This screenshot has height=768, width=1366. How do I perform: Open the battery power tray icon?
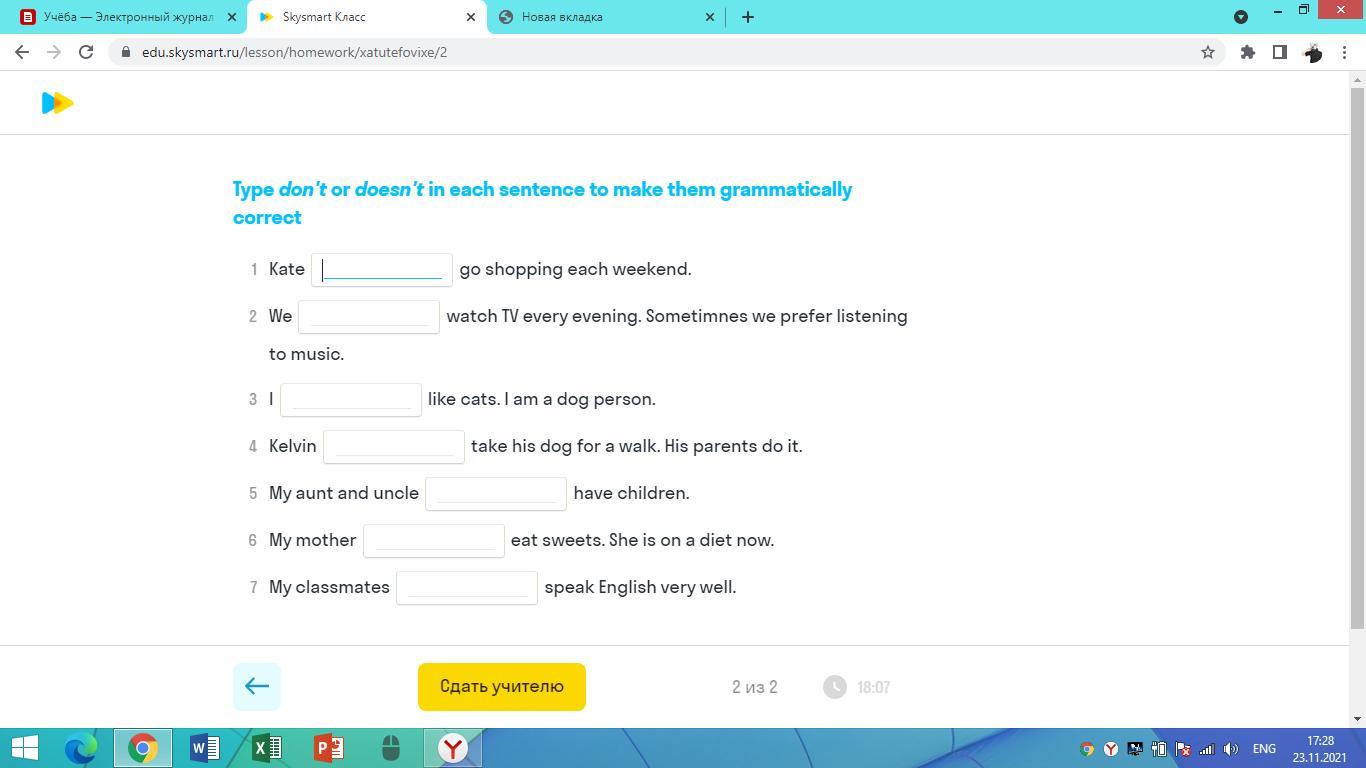tap(1159, 749)
